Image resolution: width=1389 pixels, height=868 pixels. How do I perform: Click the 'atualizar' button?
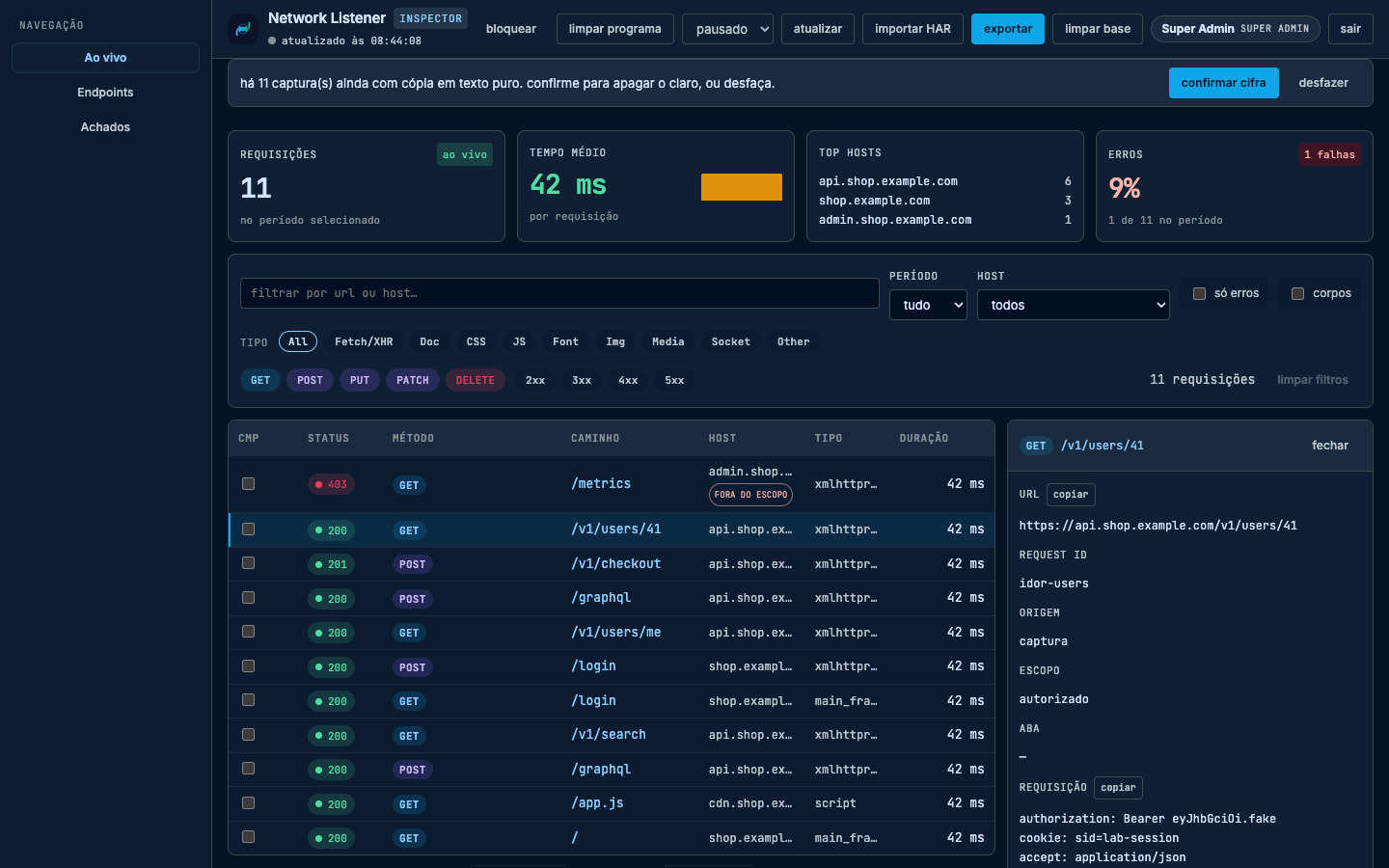coord(818,29)
